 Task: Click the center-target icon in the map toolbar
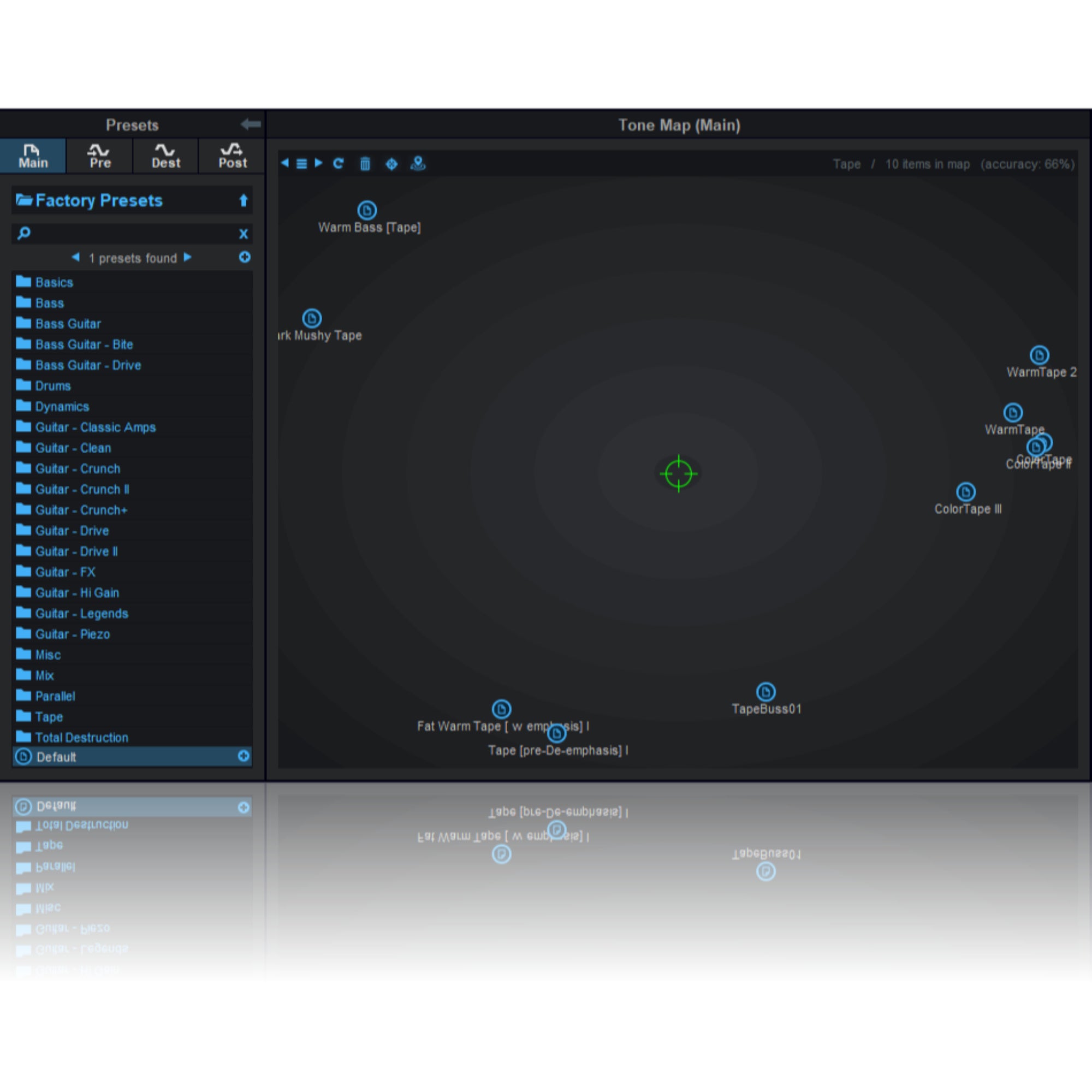(391, 164)
